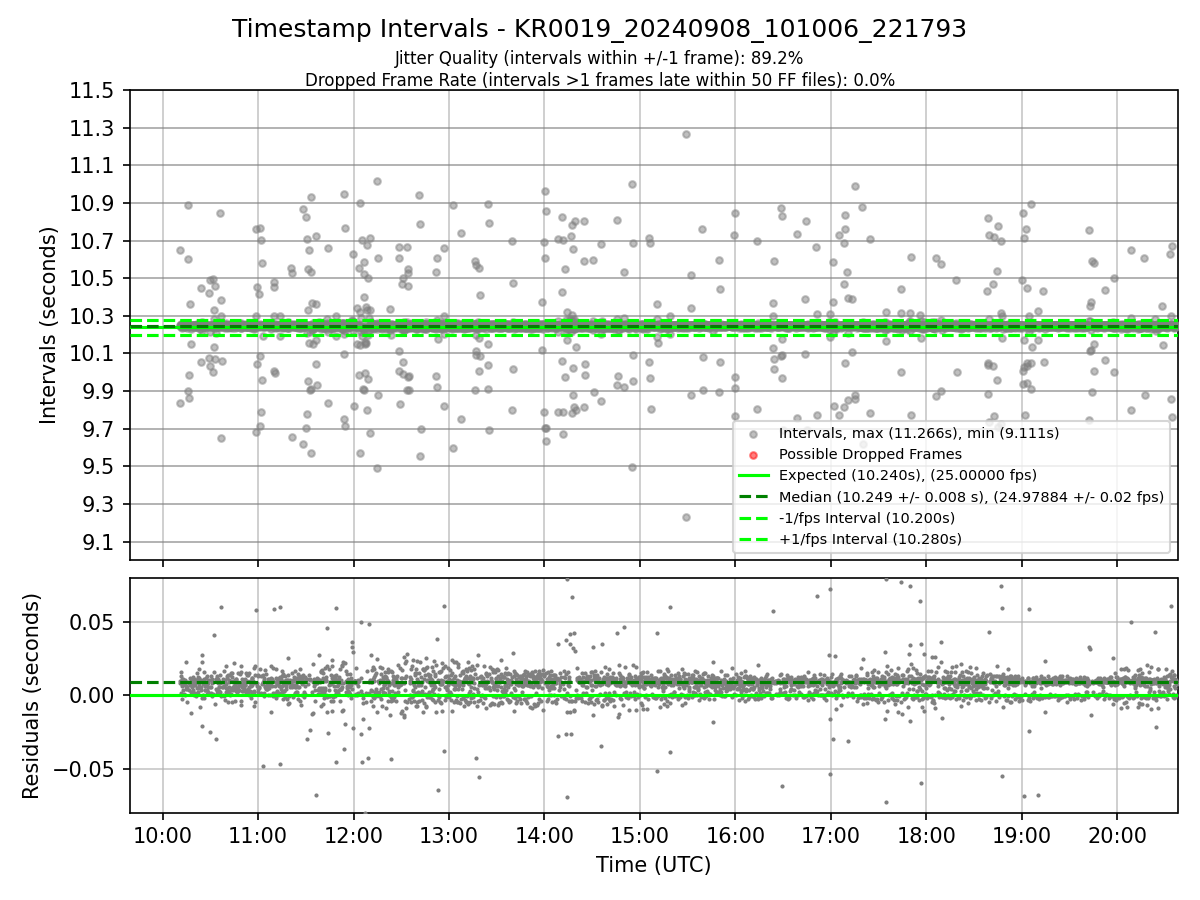The width and height of the screenshot is (1200, 900).
Task: Click the '11.1' y-axis tick label
Action: 93,166
